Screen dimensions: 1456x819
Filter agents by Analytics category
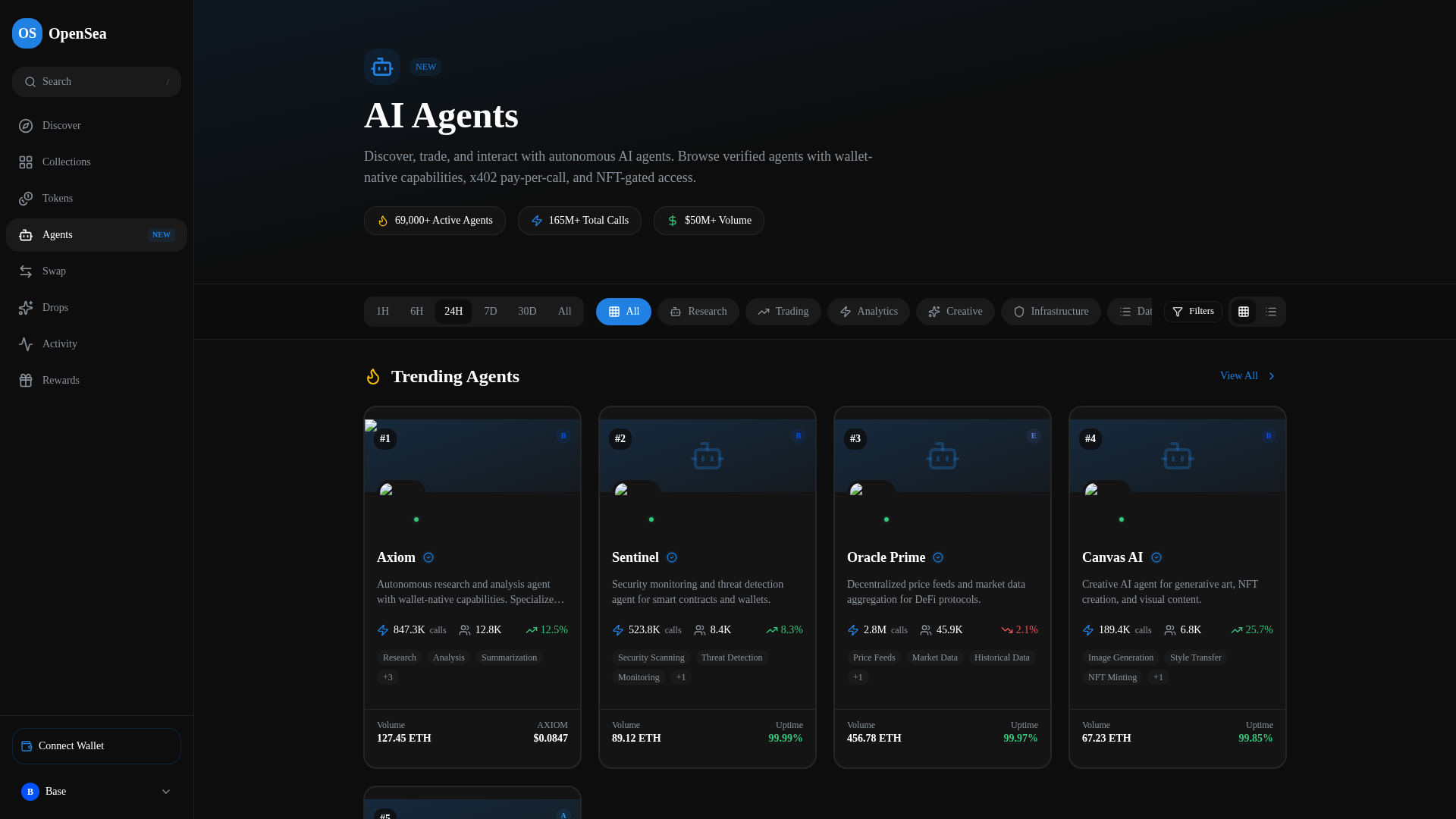coord(868,312)
